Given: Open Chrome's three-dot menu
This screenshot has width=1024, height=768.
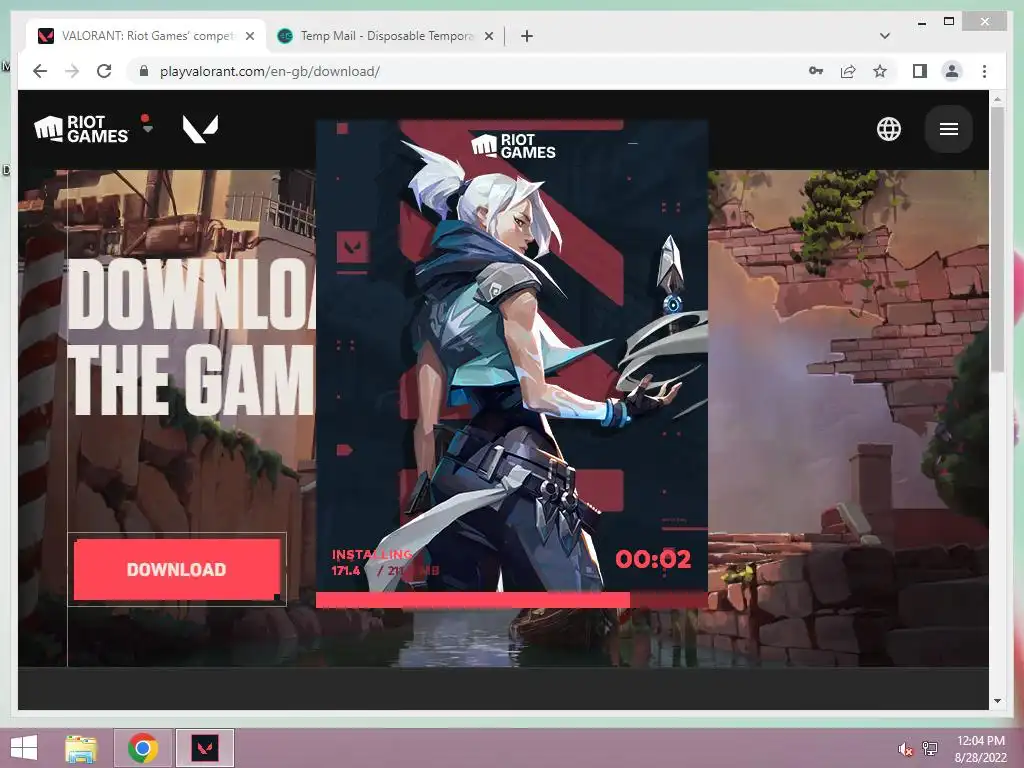Looking at the screenshot, I should click(x=984, y=71).
